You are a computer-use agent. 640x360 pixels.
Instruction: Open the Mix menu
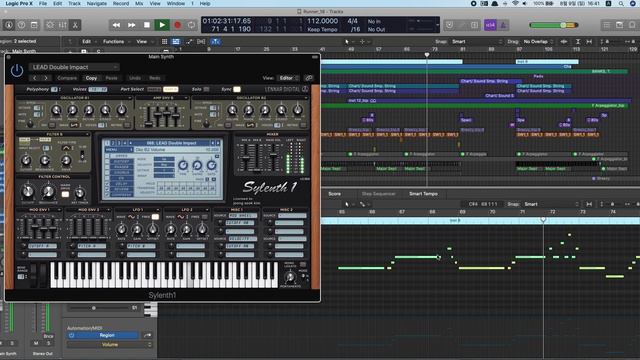pos(139,3)
